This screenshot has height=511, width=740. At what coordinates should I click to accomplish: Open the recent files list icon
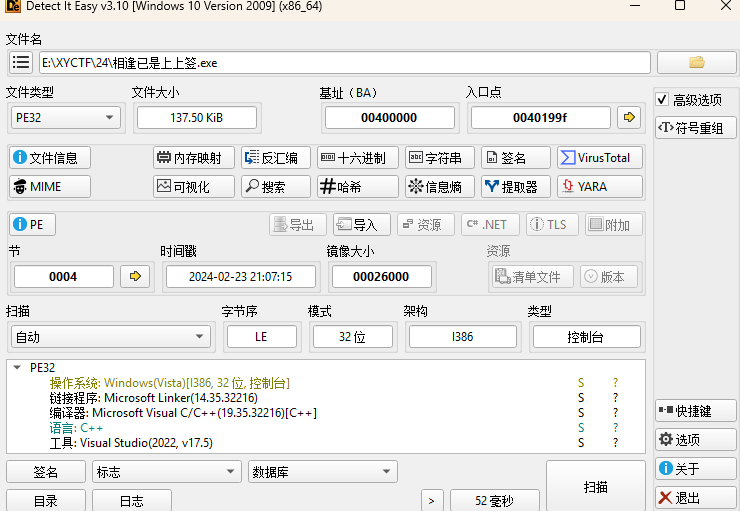(x=21, y=62)
